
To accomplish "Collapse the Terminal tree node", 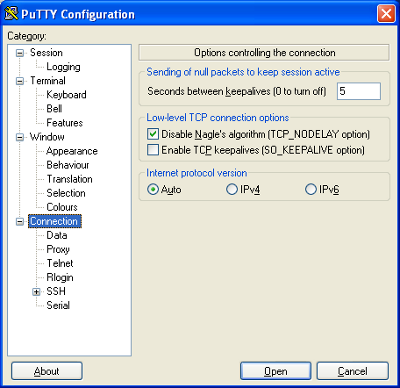I will (20, 81).
